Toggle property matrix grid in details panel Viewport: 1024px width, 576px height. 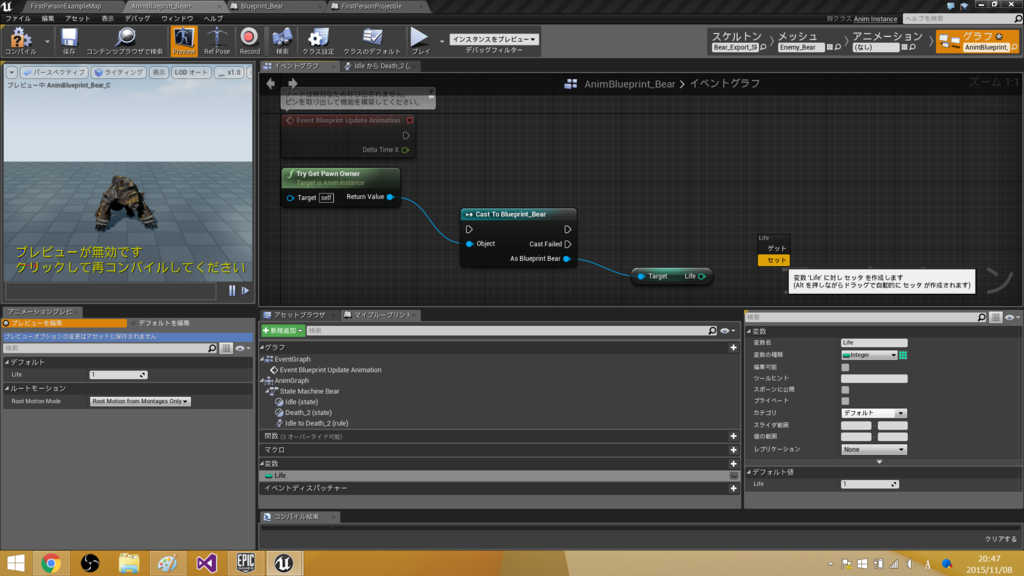tap(995, 317)
